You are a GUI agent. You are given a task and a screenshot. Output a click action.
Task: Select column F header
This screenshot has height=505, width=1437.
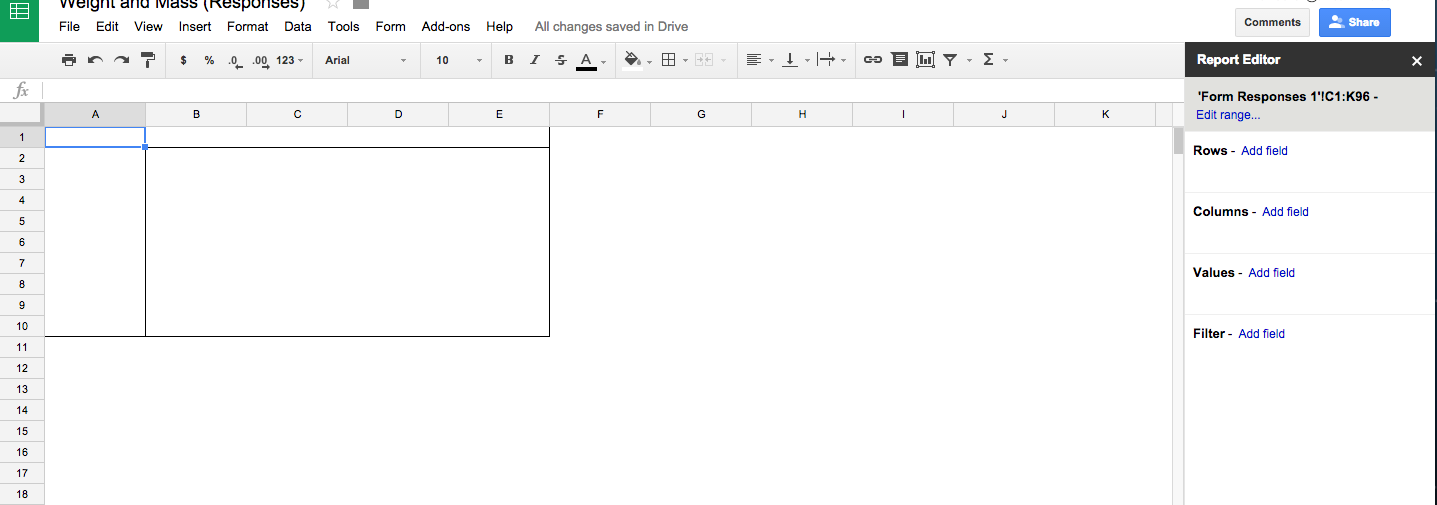pos(600,115)
